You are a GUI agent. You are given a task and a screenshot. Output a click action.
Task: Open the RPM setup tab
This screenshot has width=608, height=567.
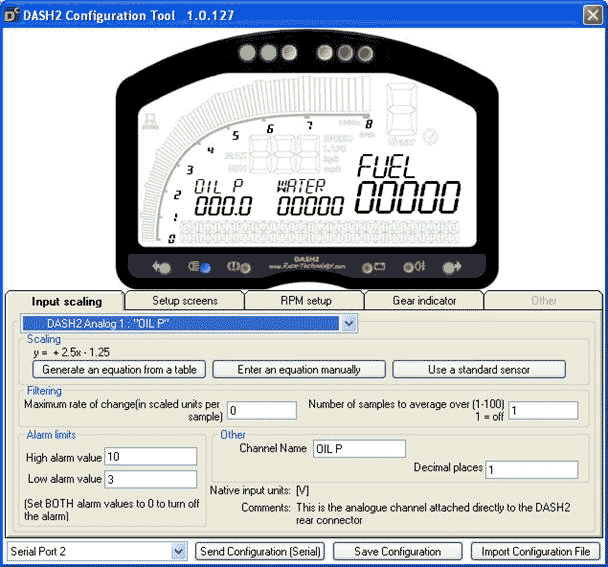pos(303,300)
